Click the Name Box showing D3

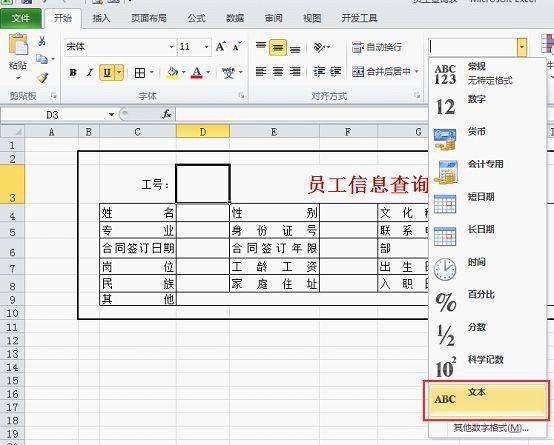pos(53,115)
